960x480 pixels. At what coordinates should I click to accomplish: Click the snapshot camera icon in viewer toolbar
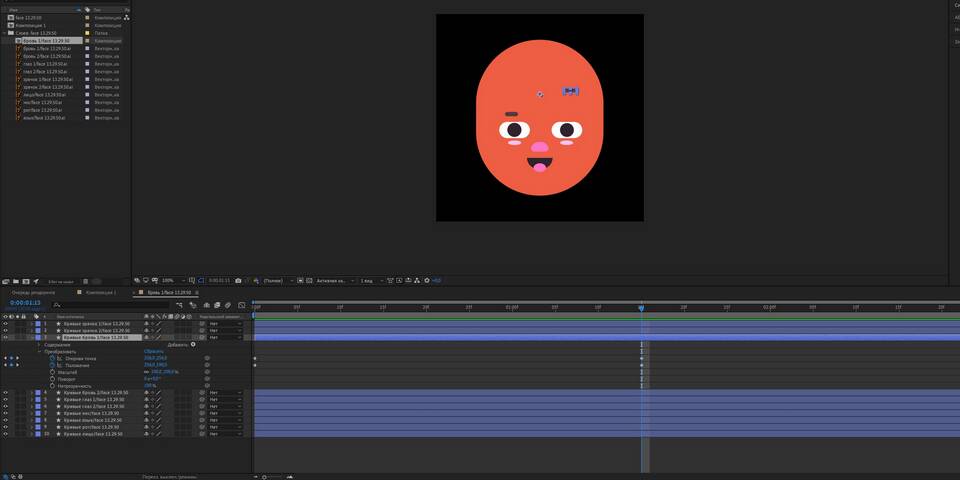[x=238, y=280]
